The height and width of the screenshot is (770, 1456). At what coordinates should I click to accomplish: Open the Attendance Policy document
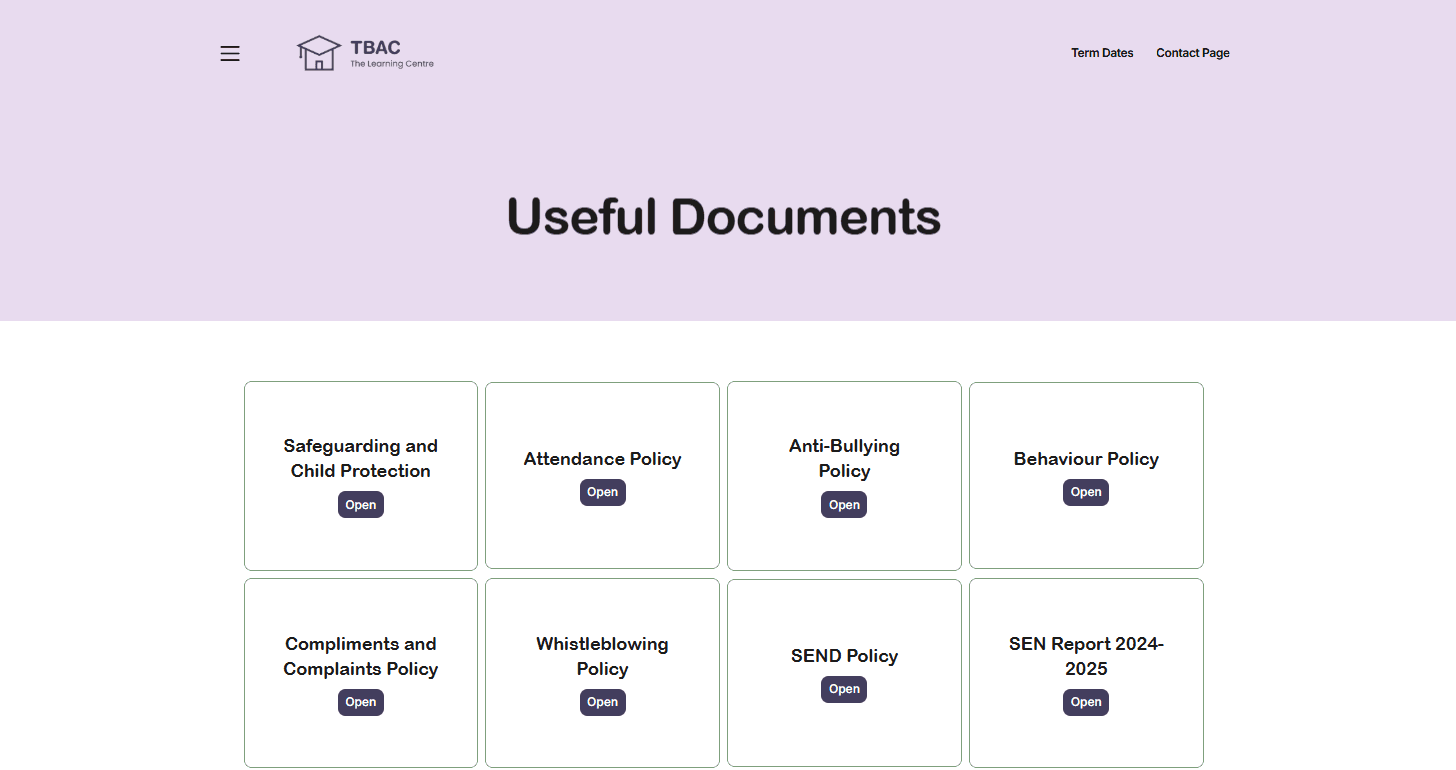(x=602, y=492)
